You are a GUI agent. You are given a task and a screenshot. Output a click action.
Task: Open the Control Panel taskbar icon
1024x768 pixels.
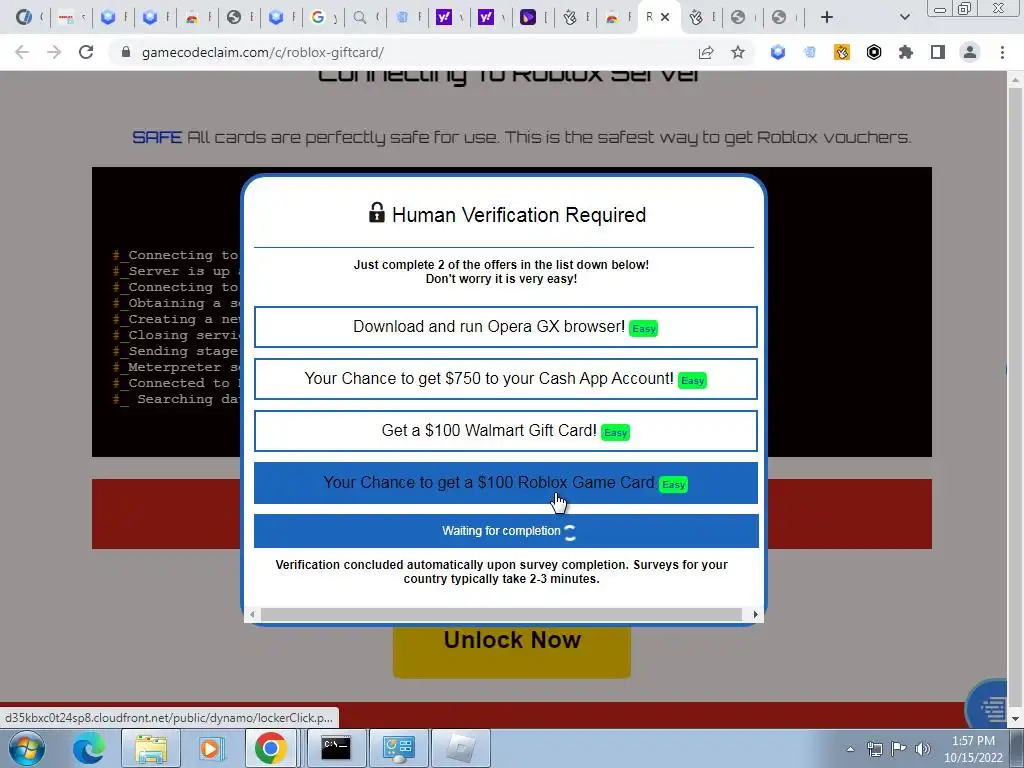(398, 748)
